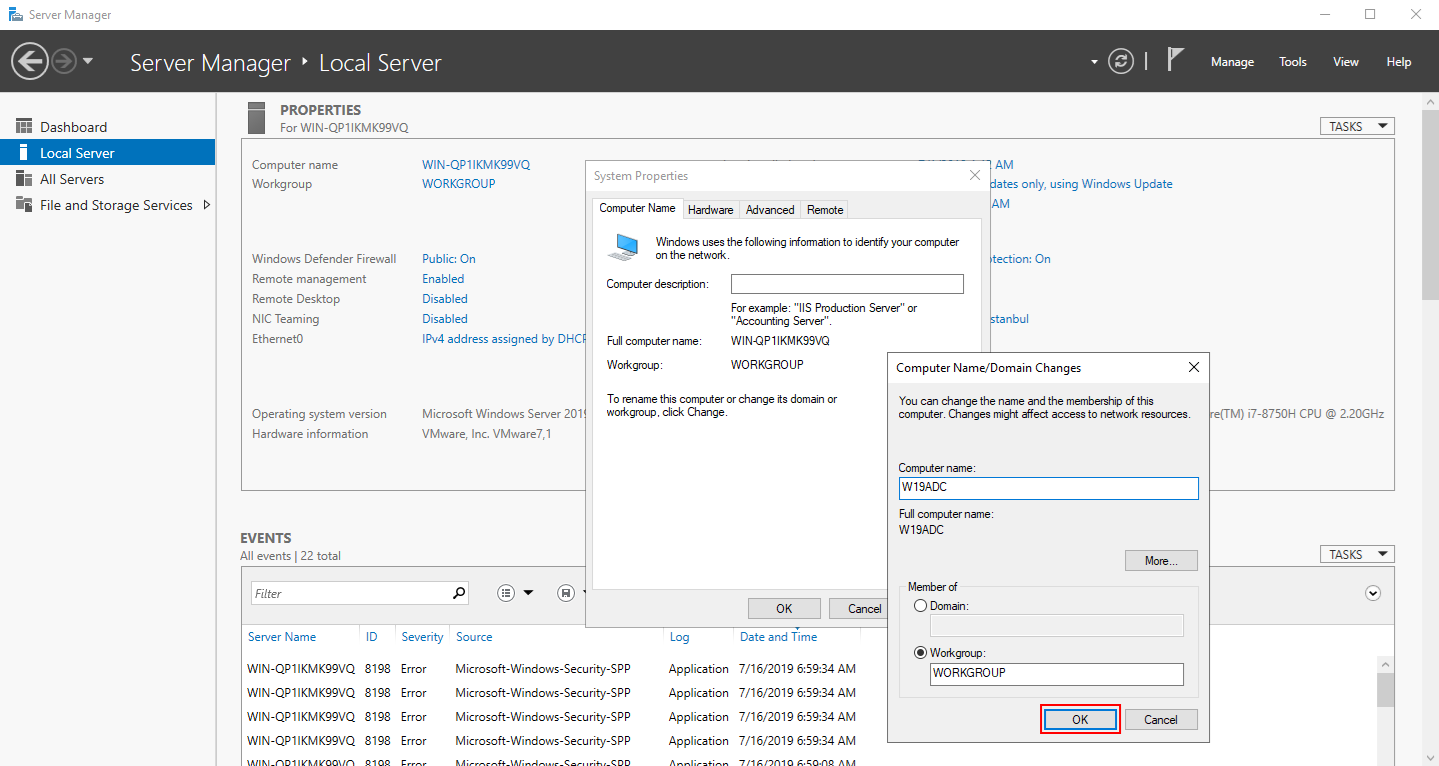
Task: Click the WIN-QP1IKMK99VQ computer name link
Action: [x=476, y=165]
